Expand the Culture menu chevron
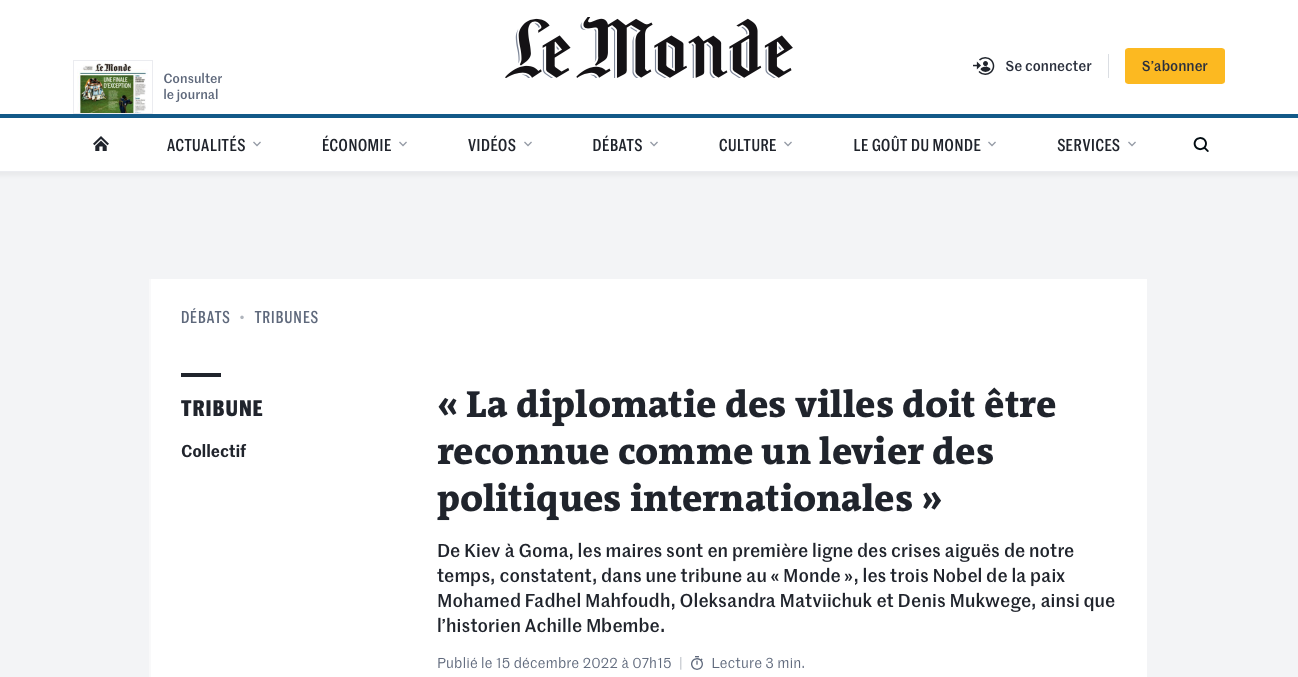1298x677 pixels. pos(788,144)
